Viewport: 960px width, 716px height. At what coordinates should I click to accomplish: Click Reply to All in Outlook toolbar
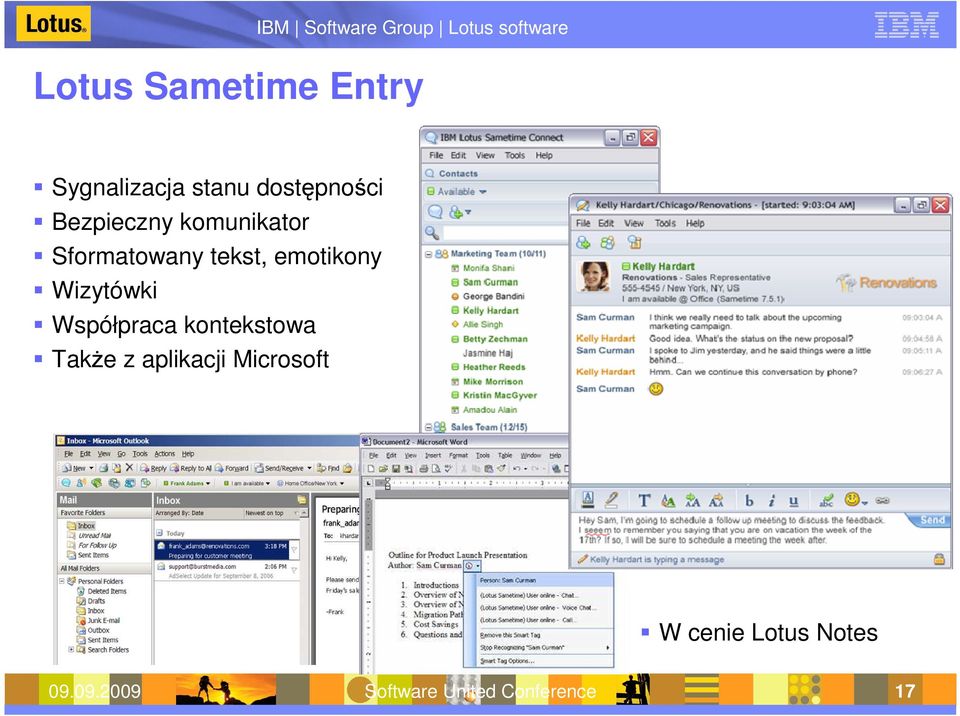tap(190, 468)
